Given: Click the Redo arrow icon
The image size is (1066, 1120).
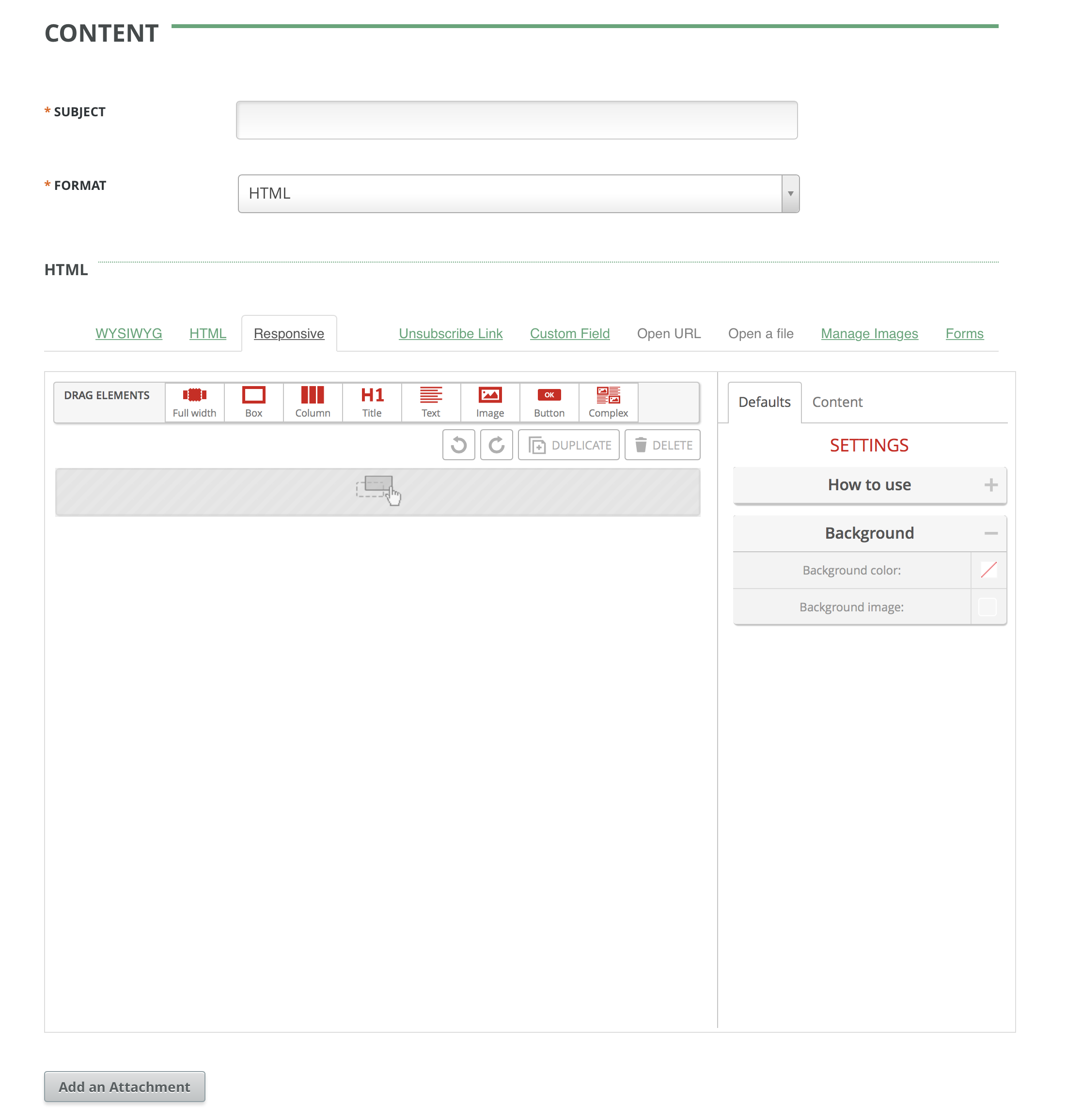Looking at the screenshot, I should click(x=496, y=445).
